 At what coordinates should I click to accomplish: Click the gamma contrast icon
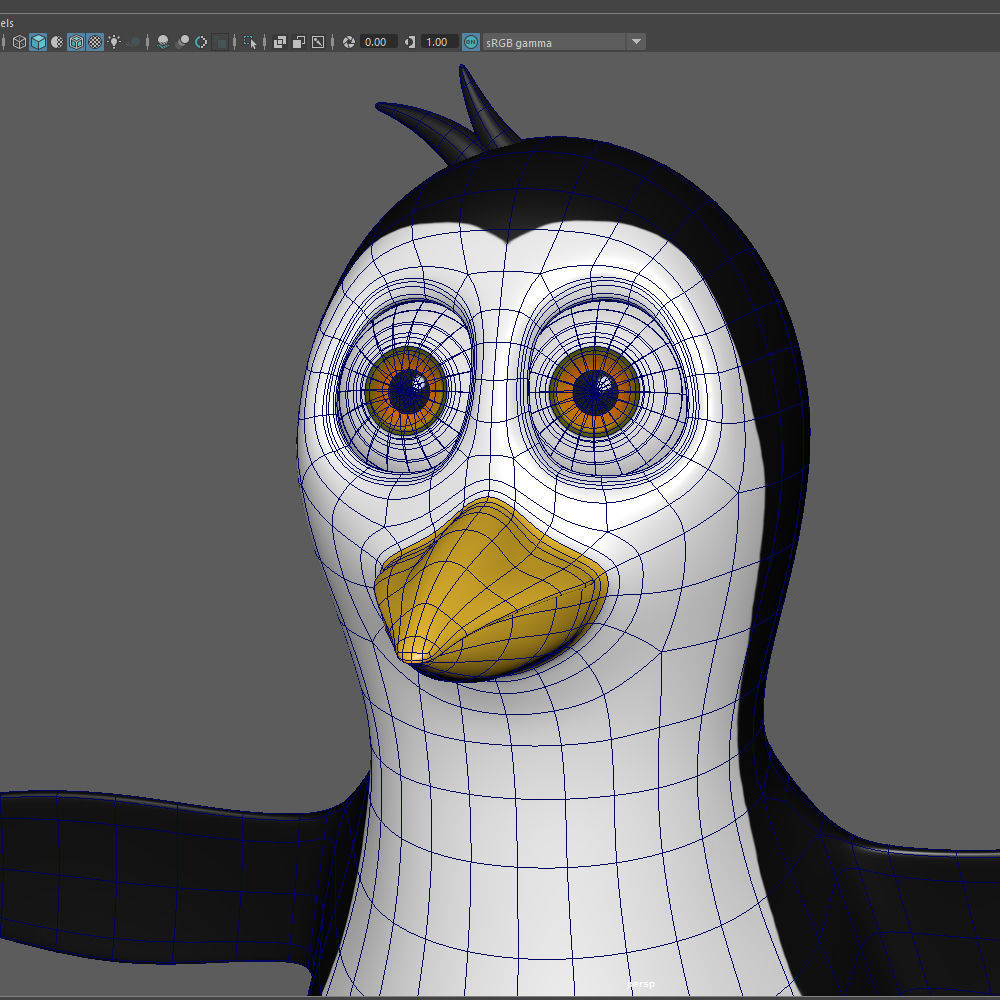(x=410, y=42)
